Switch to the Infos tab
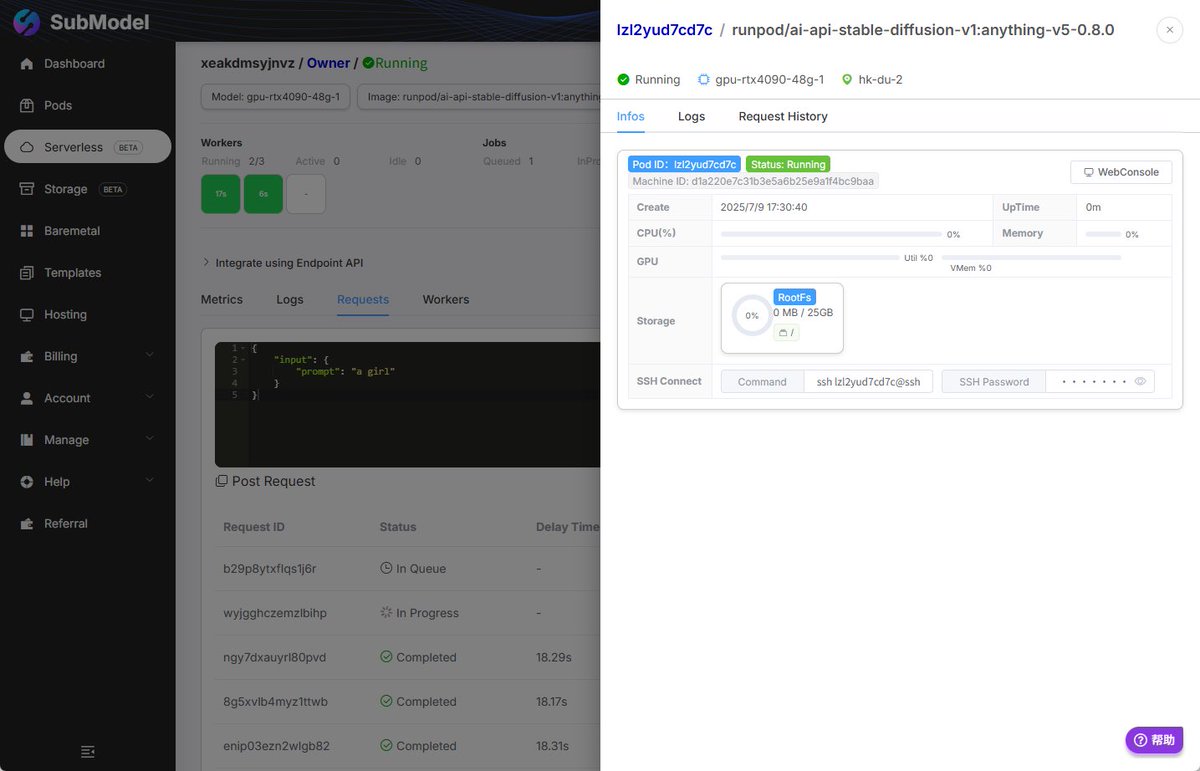The height and width of the screenshot is (771, 1200). (x=631, y=116)
